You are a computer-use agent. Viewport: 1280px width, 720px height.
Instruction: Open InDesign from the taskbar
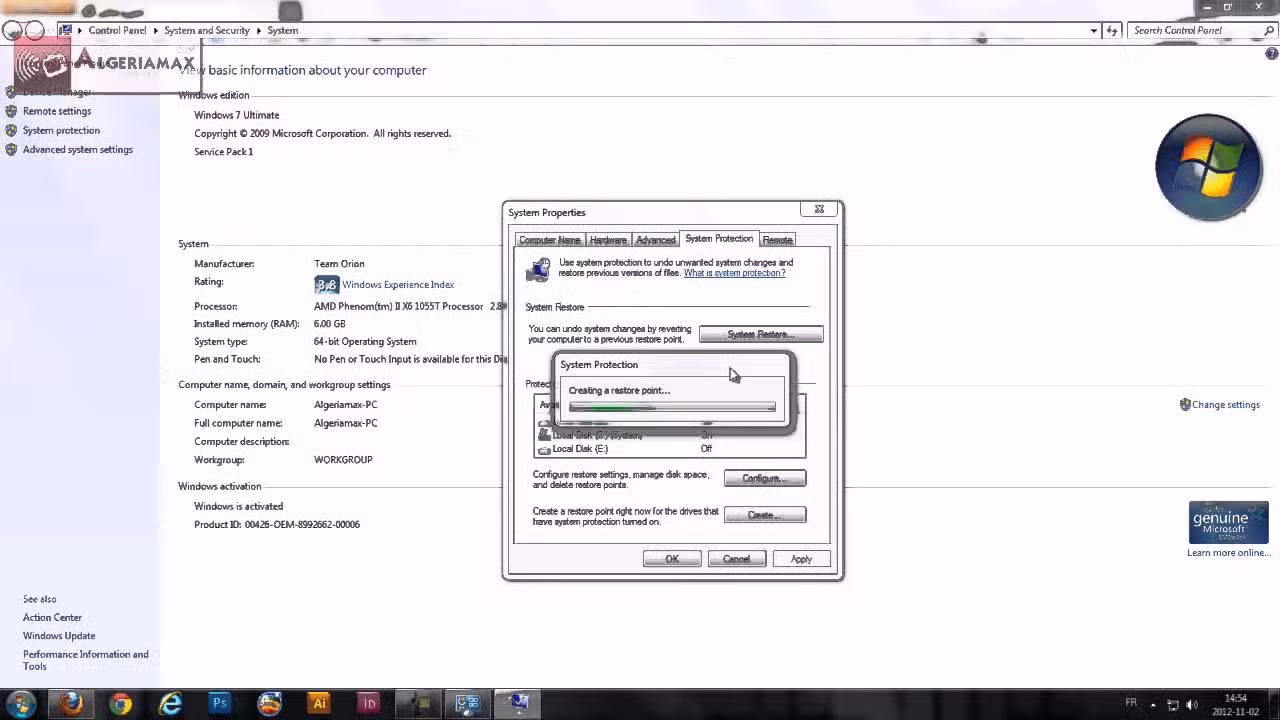coord(369,703)
